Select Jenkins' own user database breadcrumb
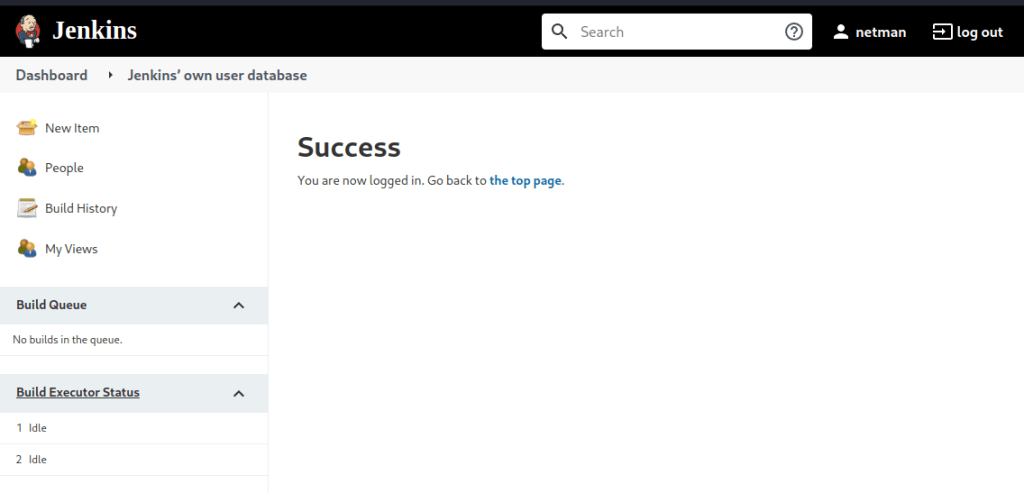The width and height of the screenshot is (1024, 493). coord(217,75)
